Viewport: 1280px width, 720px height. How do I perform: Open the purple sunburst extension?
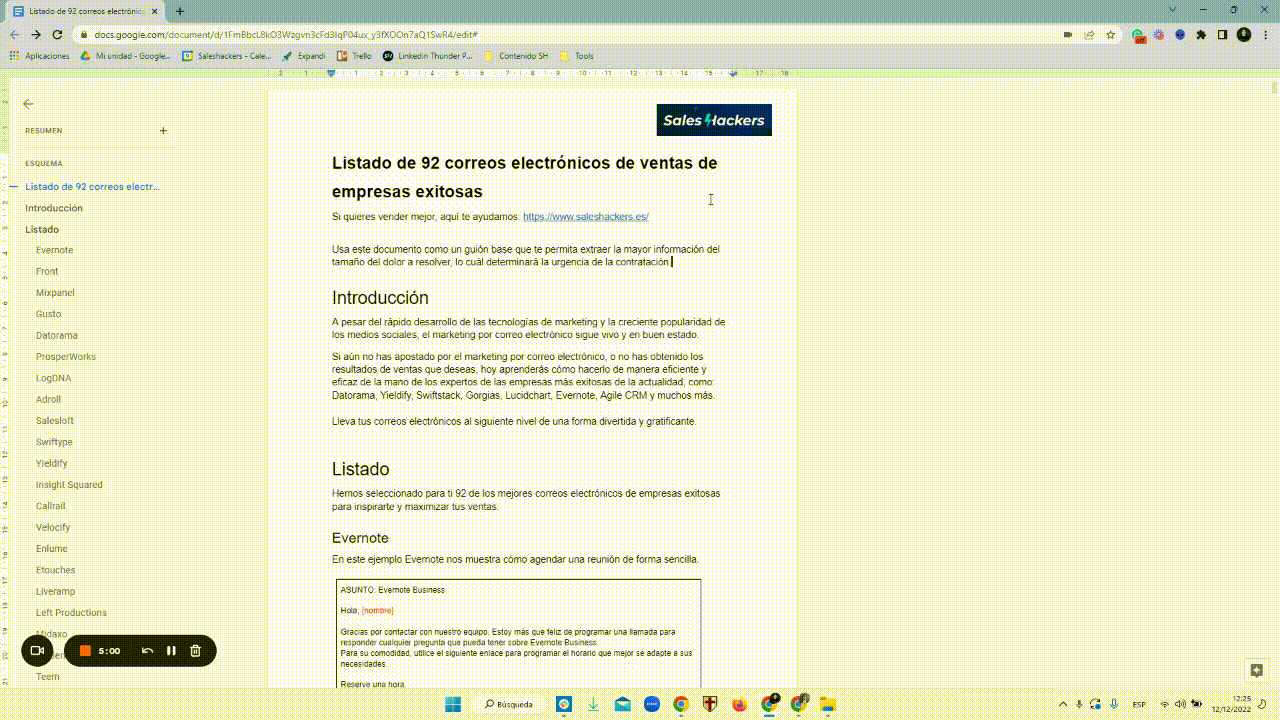1159,34
